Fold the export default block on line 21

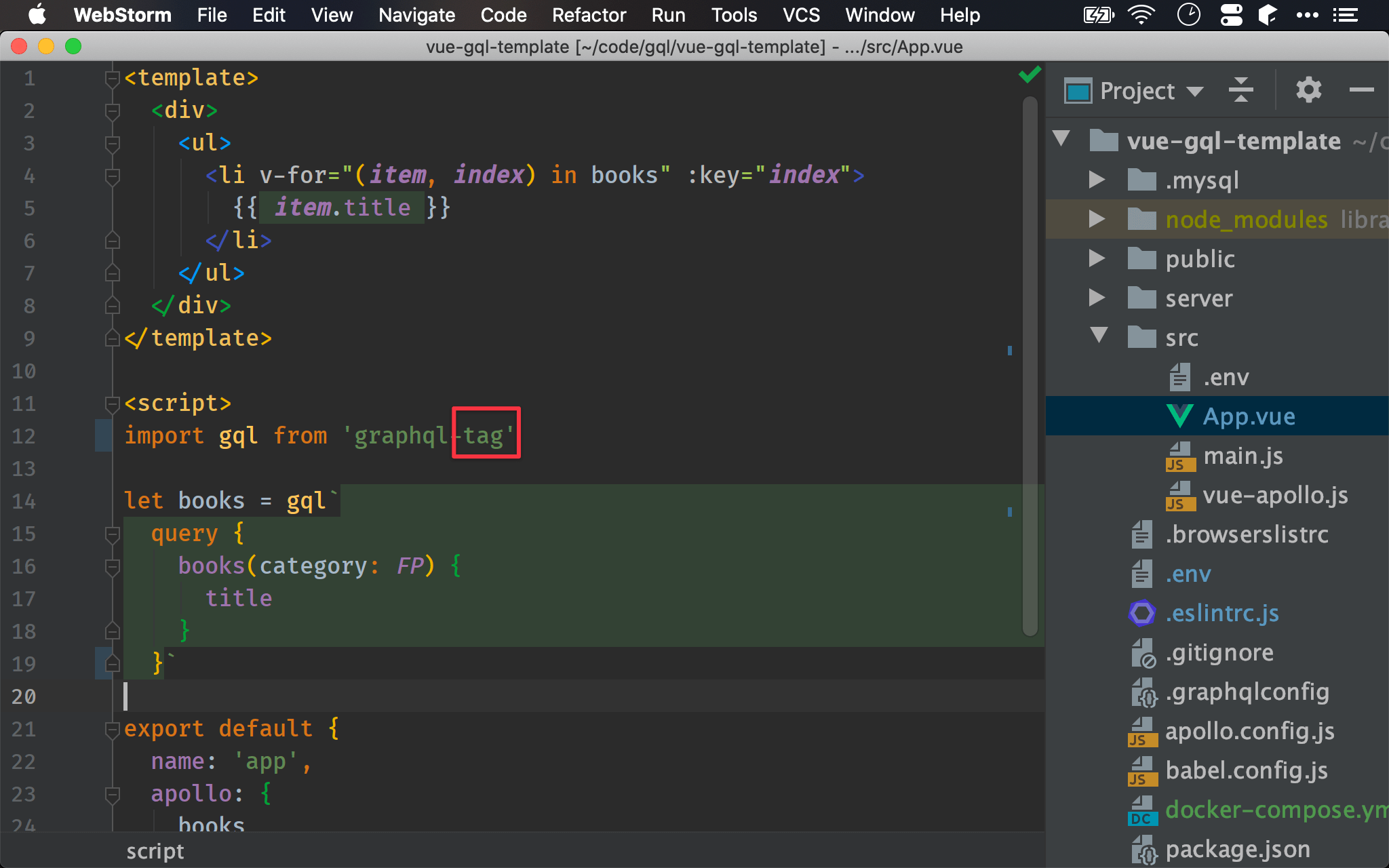(x=113, y=730)
